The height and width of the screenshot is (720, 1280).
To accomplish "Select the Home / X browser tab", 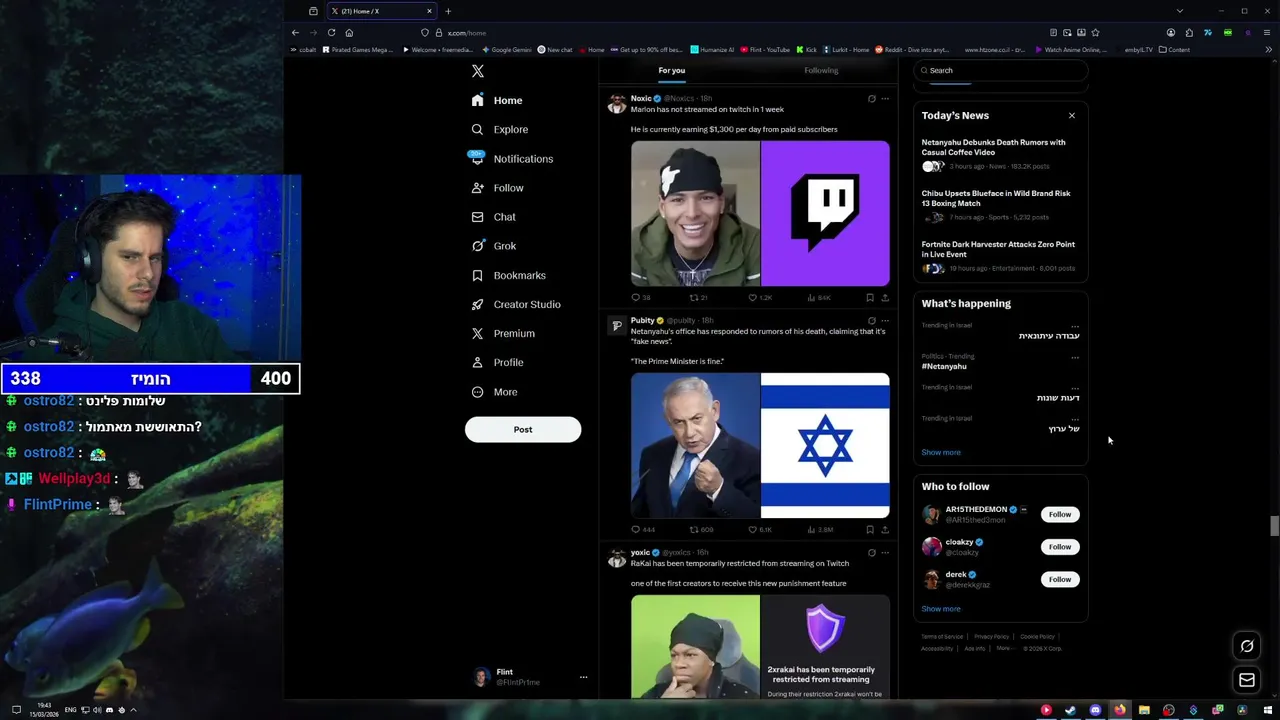I will [383, 11].
